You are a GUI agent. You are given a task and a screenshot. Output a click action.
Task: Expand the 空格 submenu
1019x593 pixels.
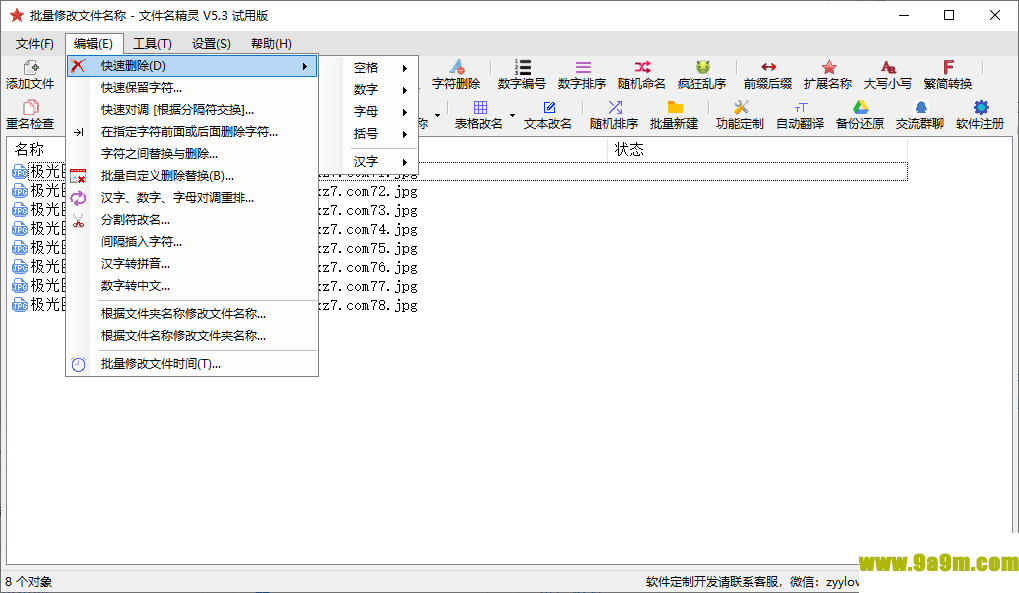[x=381, y=68]
